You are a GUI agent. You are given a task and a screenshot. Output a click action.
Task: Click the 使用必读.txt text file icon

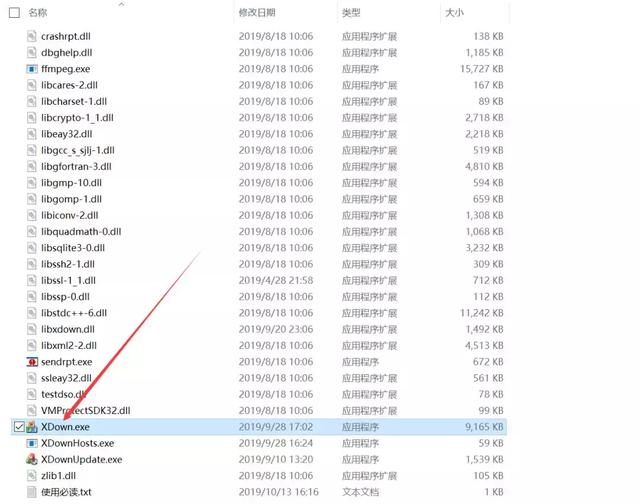point(33,492)
